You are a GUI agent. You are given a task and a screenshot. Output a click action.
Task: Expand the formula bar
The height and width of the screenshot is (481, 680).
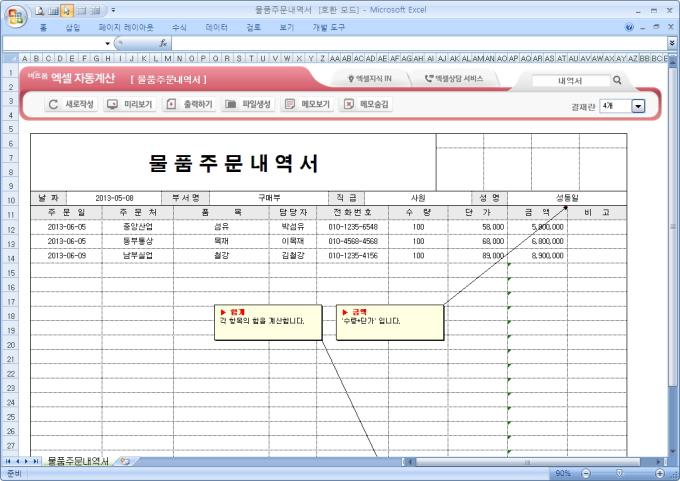click(672, 43)
